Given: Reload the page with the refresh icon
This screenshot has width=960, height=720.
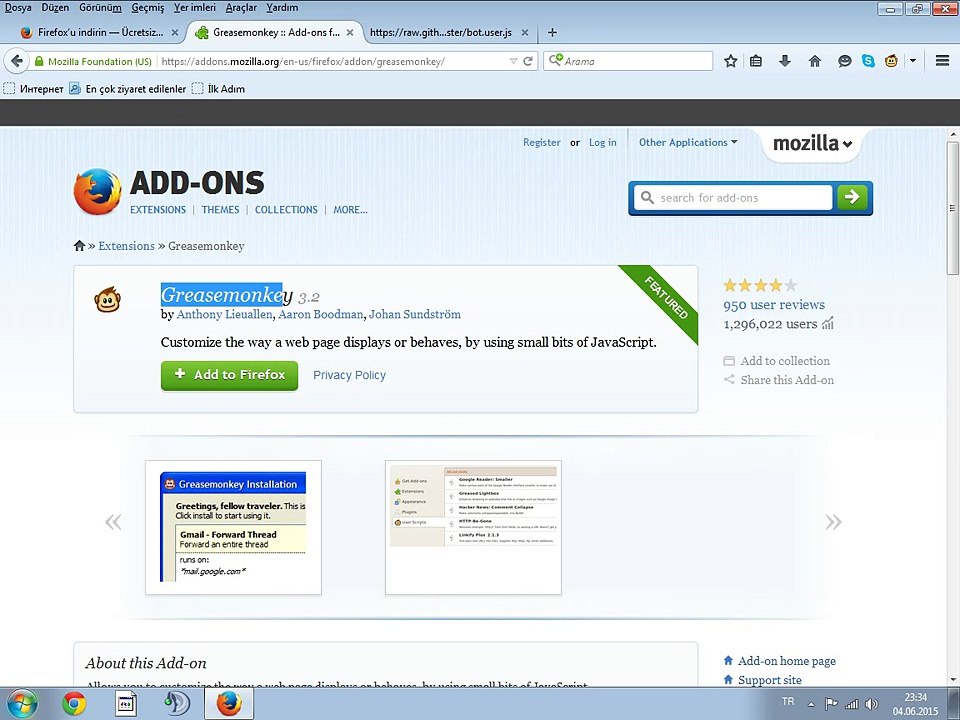Looking at the screenshot, I should pyautogui.click(x=528, y=61).
